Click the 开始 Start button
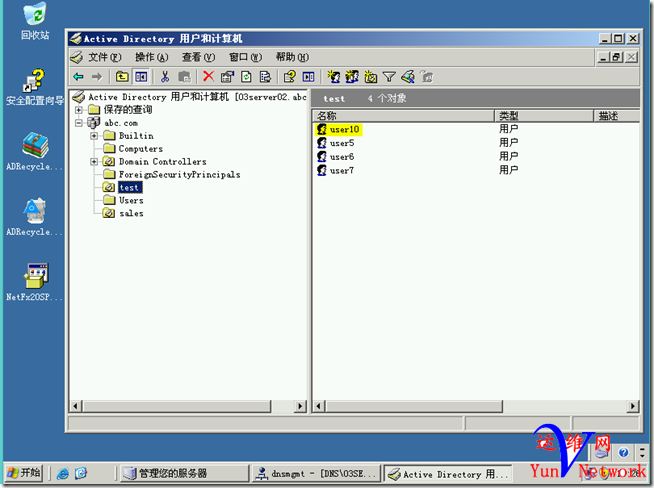Image resolution: width=654 pixels, height=488 pixels. tap(24, 473)
